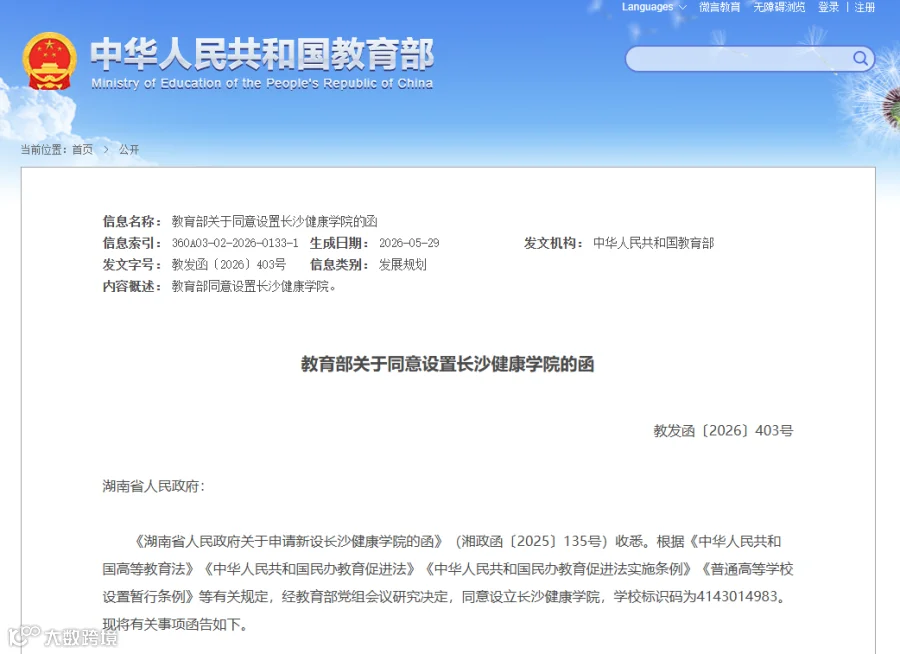The height and width of the screenshot is (654, 900).
Task: Click the line 现将有关事项函告如下。
Action: (x=175, y=624)
